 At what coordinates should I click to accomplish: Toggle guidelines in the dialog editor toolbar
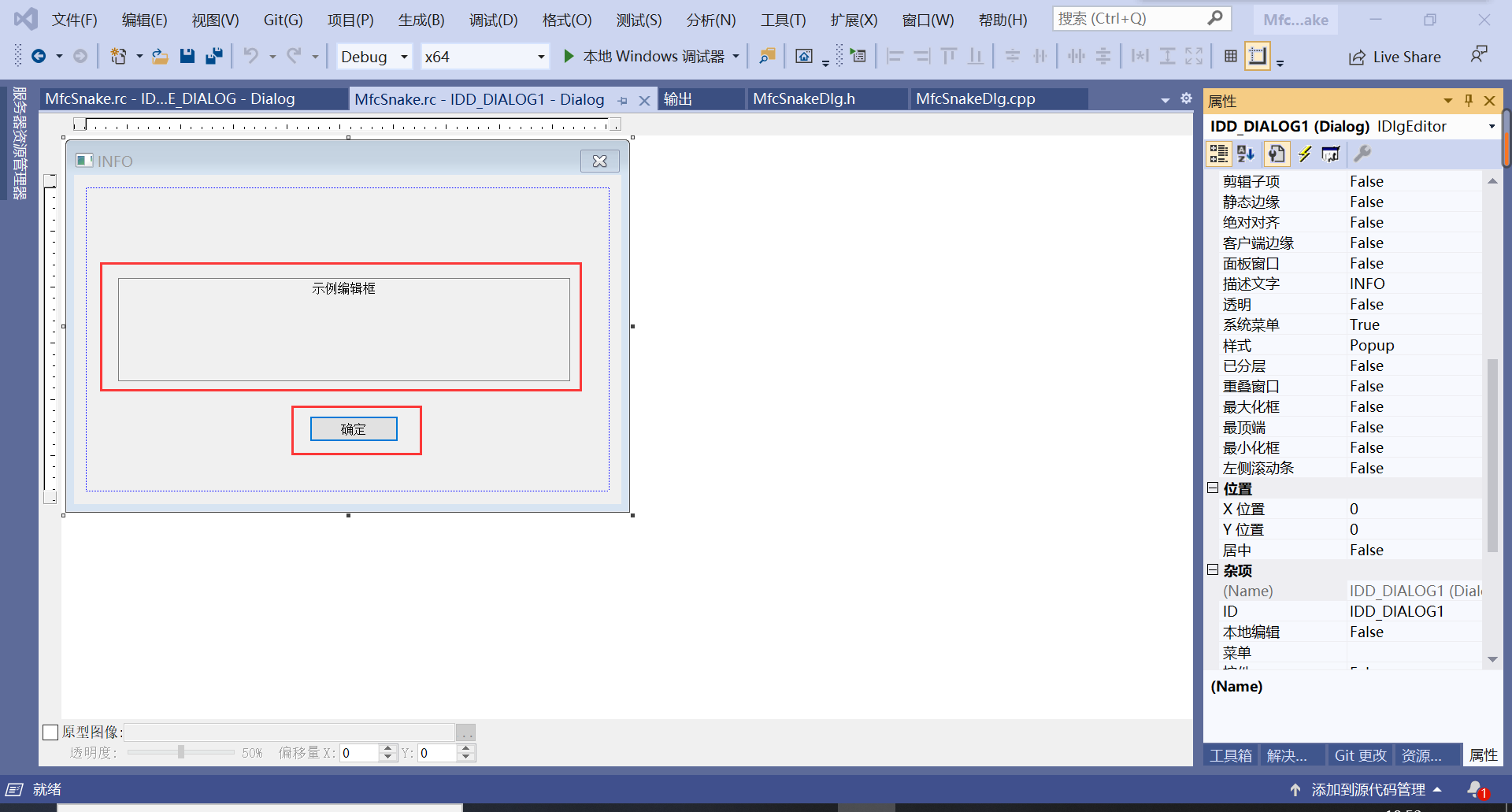point(1258,56)
